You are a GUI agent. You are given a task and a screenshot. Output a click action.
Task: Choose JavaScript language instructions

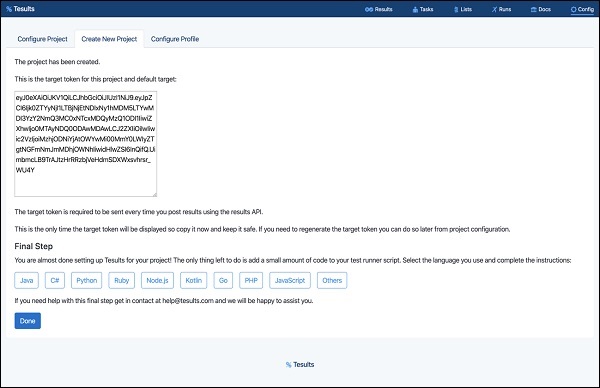click(x=290, y=280)
